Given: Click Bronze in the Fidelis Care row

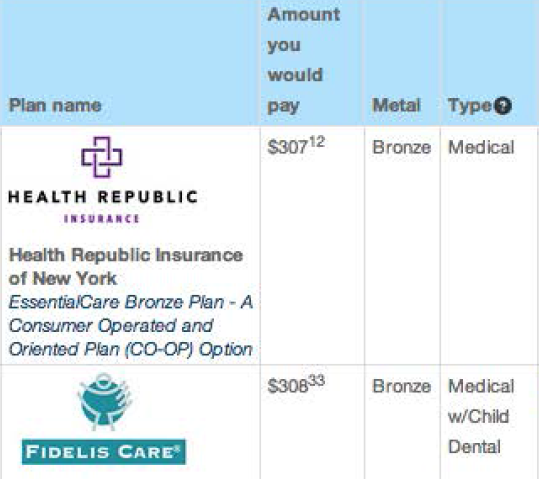Looking at the screenshot, I should point(402,386).
